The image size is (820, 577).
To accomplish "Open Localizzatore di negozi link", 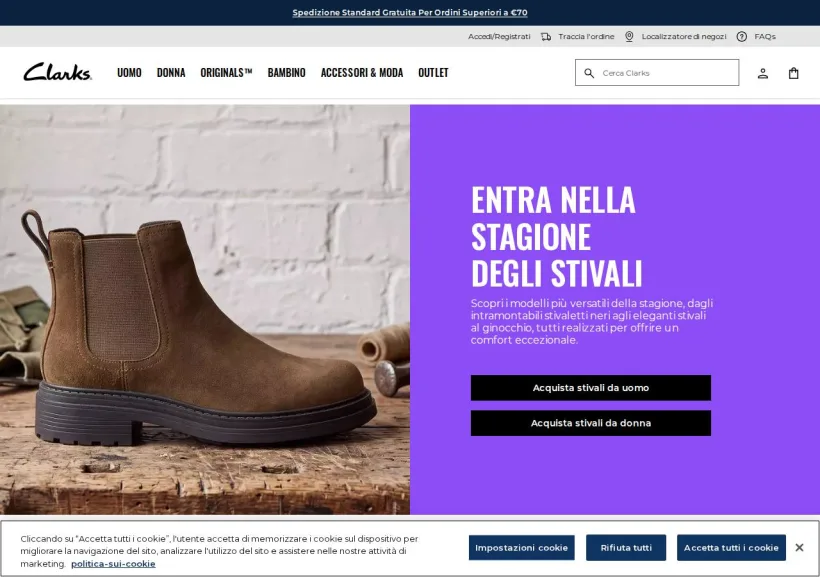I will 684,37.
